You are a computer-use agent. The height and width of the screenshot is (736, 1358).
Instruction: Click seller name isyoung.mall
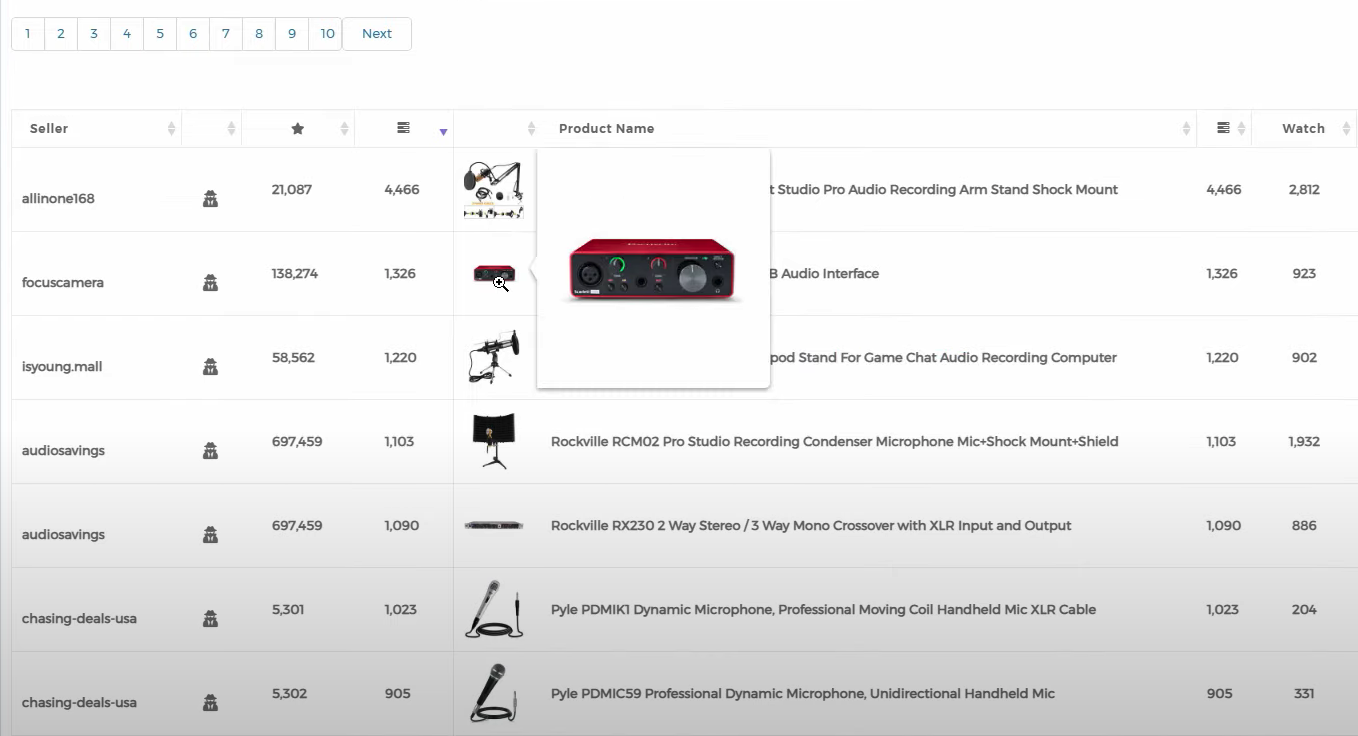click(62, 367)
